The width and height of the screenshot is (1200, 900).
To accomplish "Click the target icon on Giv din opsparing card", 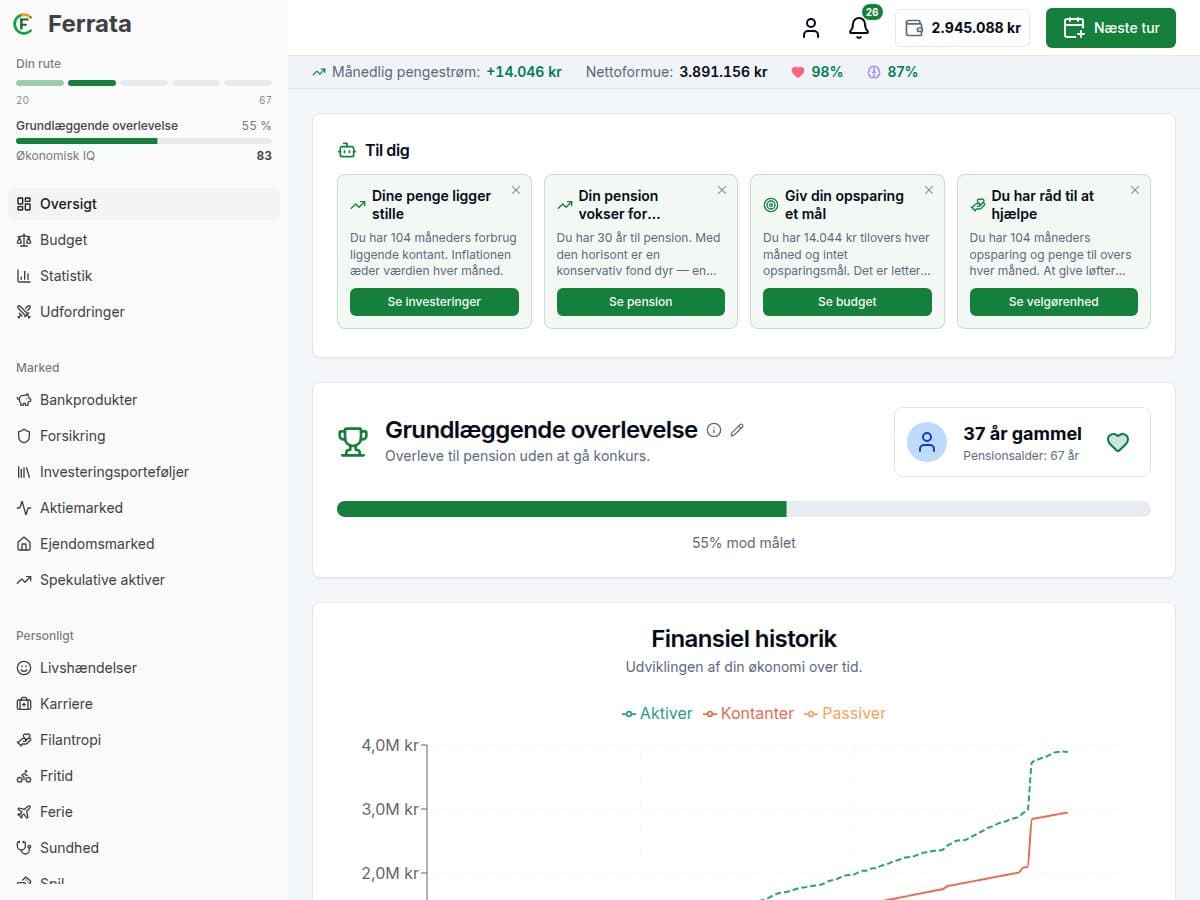I will [x=770, y=205].
